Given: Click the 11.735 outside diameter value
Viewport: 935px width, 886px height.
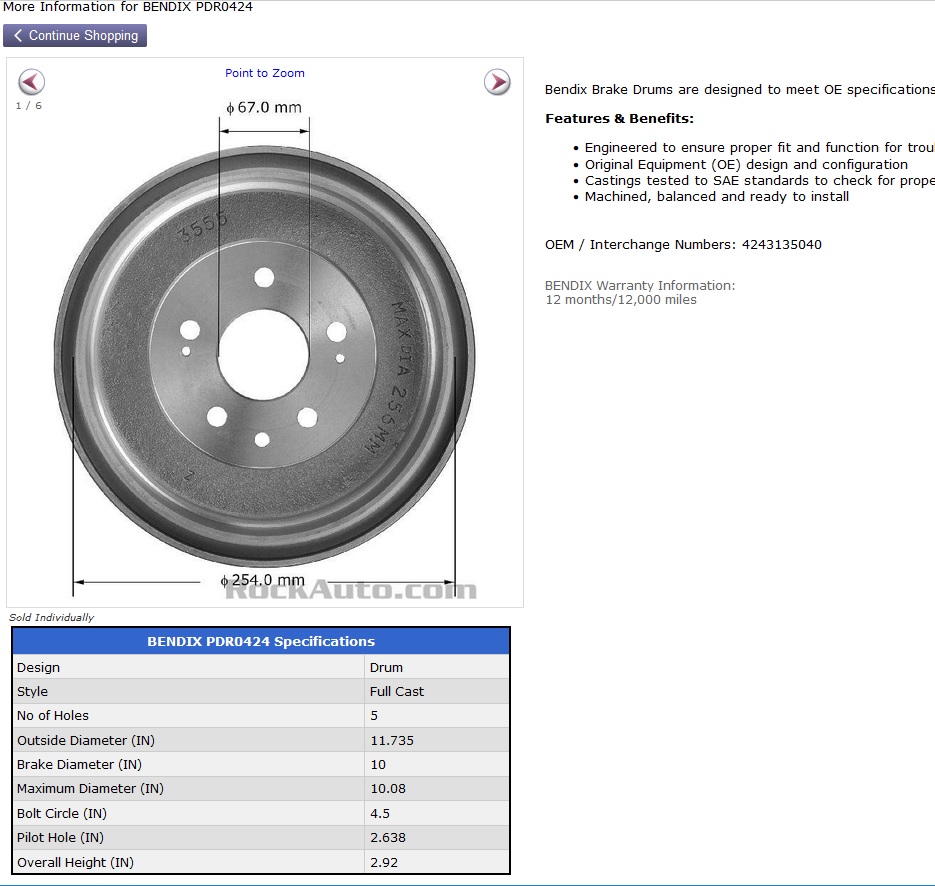Looking at the screenshot, I should [x=392, y=740].
